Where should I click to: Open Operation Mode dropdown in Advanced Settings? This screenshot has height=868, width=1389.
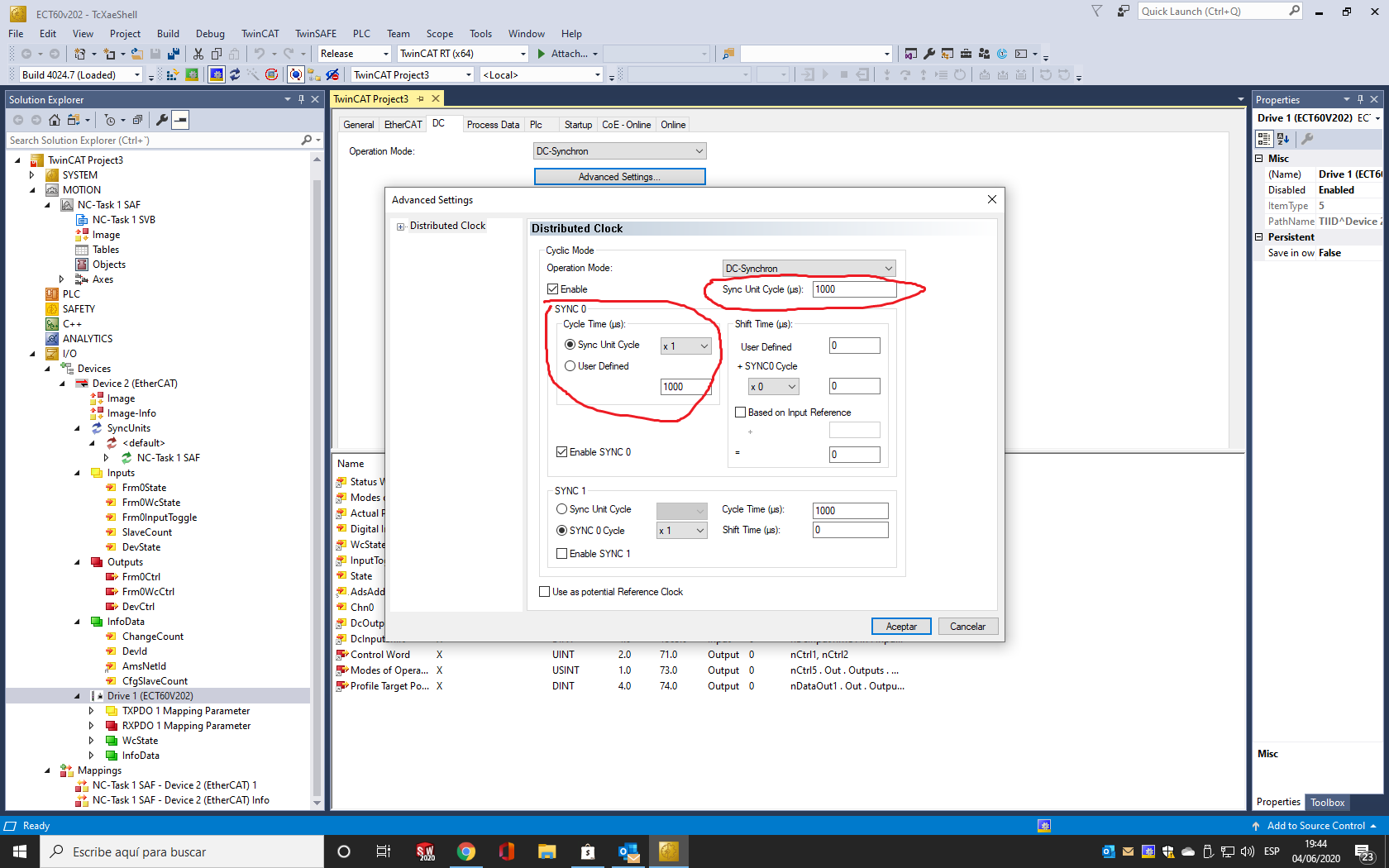pos(809,269)
